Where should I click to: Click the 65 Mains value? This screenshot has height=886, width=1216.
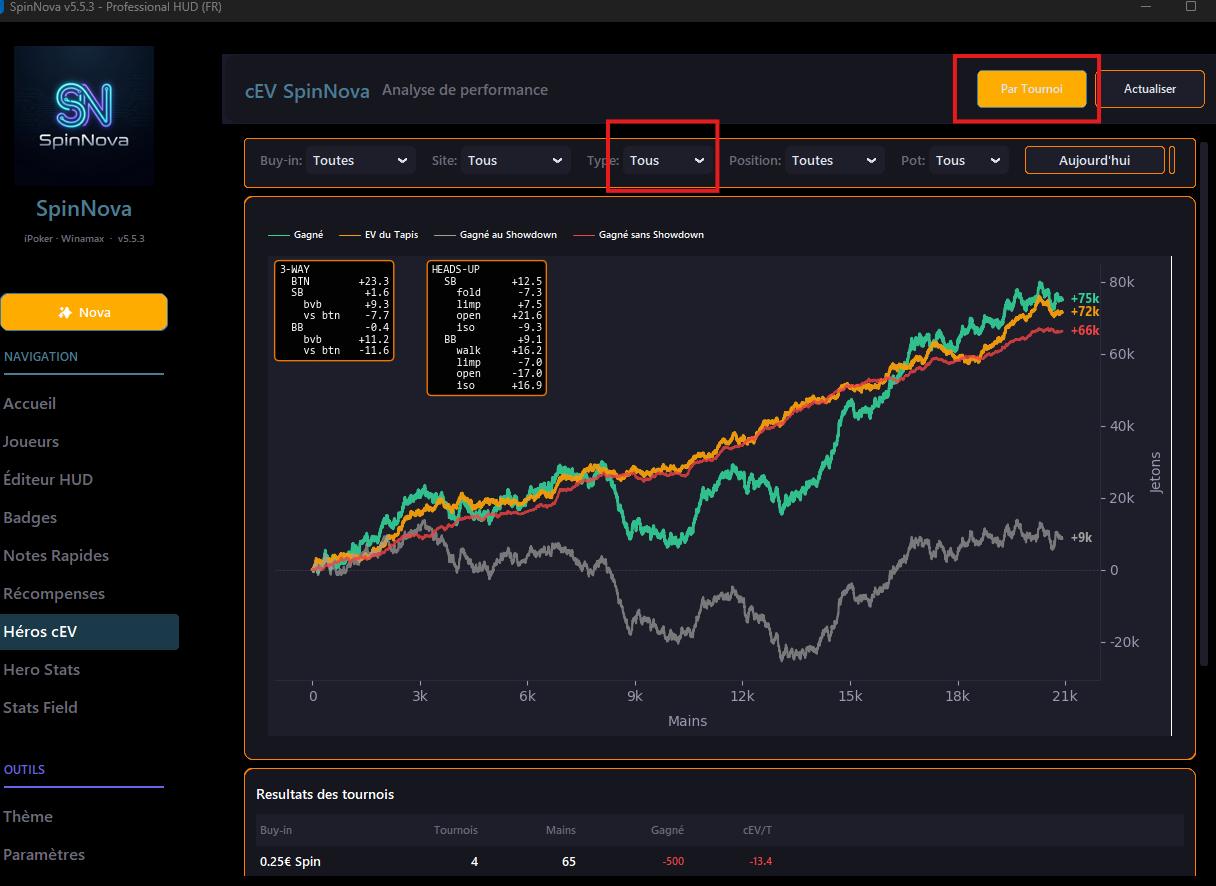(568, 861)
